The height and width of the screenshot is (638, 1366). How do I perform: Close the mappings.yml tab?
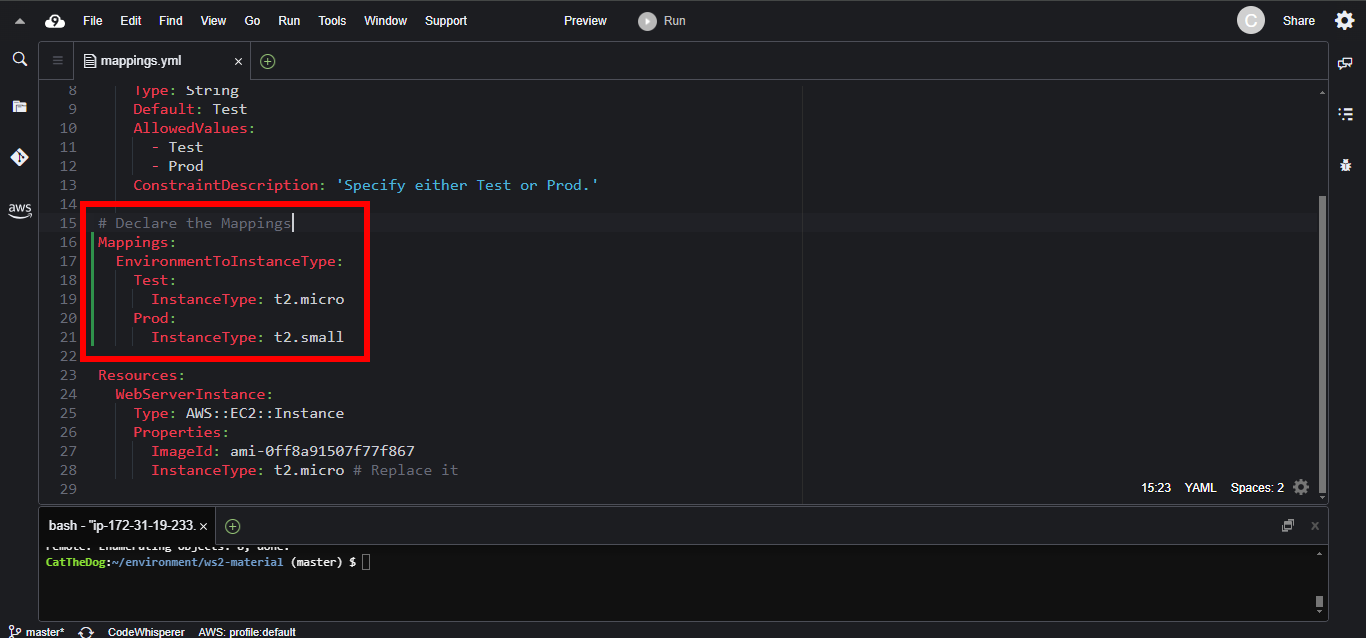[238, 61]
